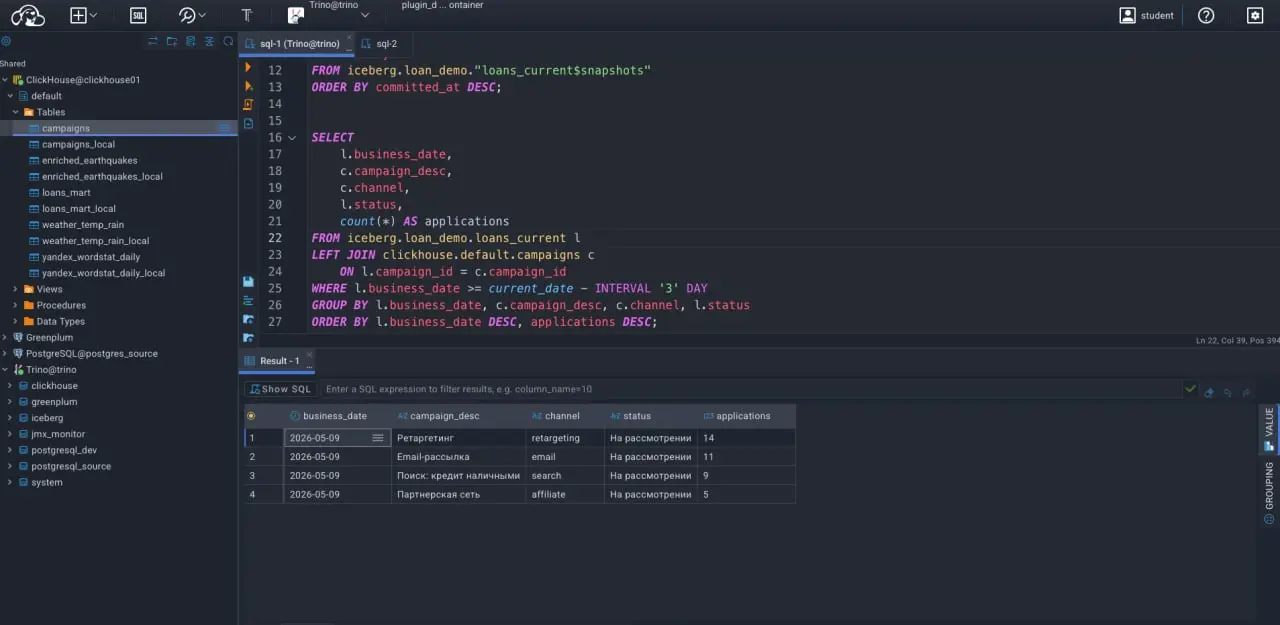Execute the SQL statement with play icon
This screenshot has width=1280, height=625.
[x=249, y=68]
